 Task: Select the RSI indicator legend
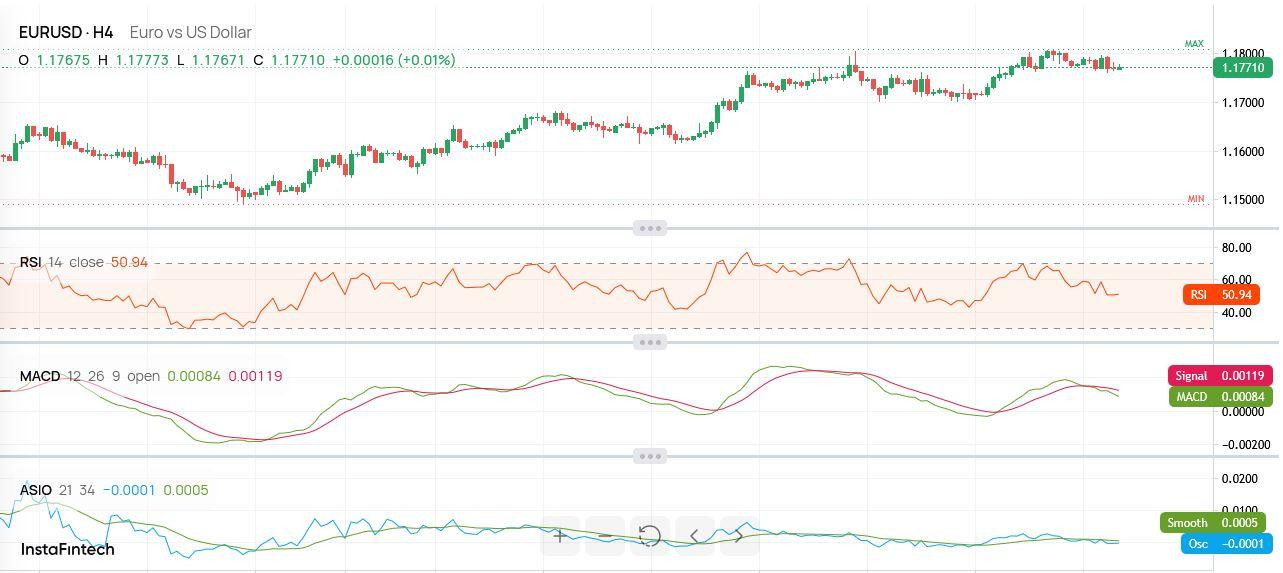(84, 262)
